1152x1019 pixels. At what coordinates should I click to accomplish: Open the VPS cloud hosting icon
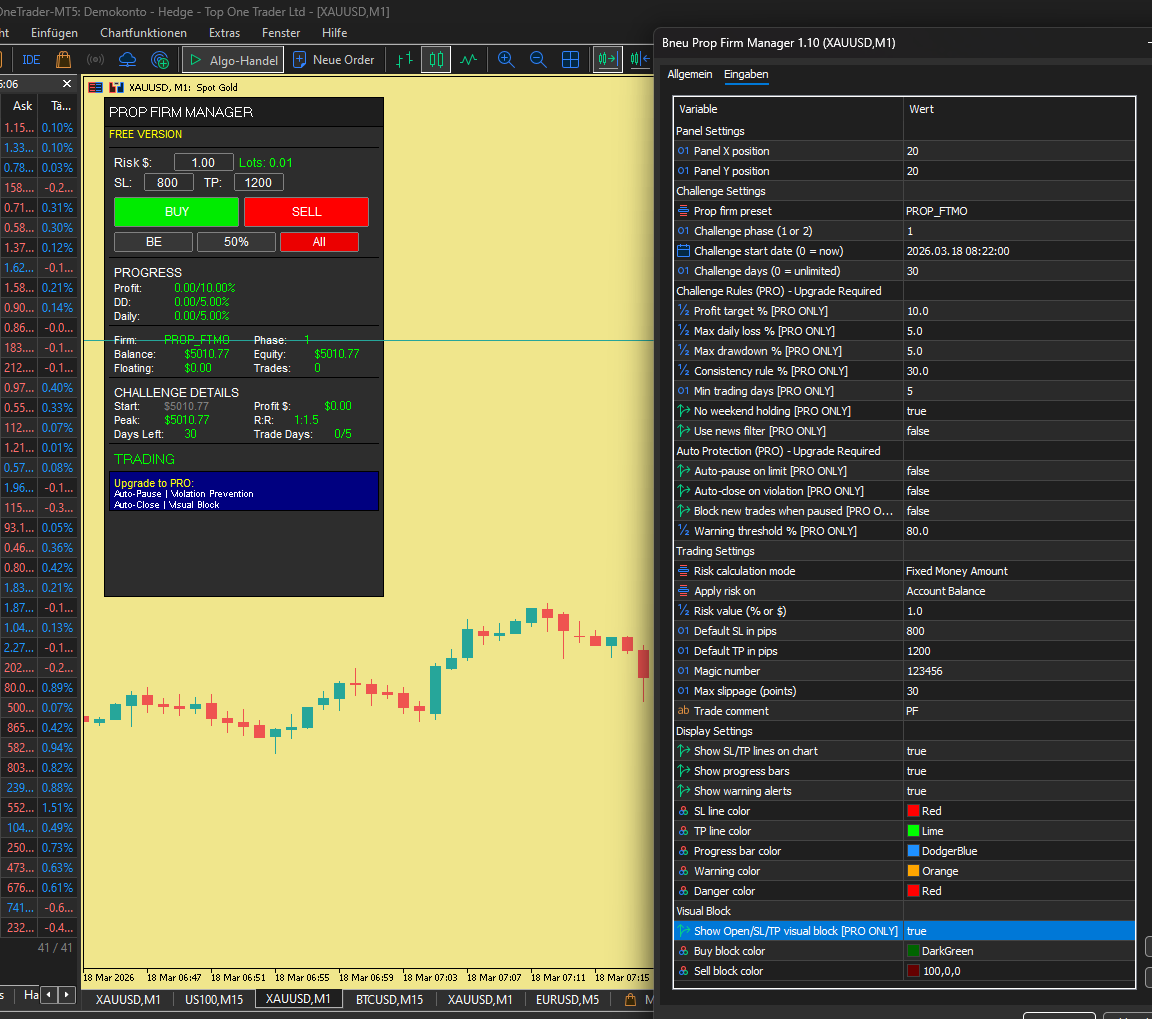127,60
